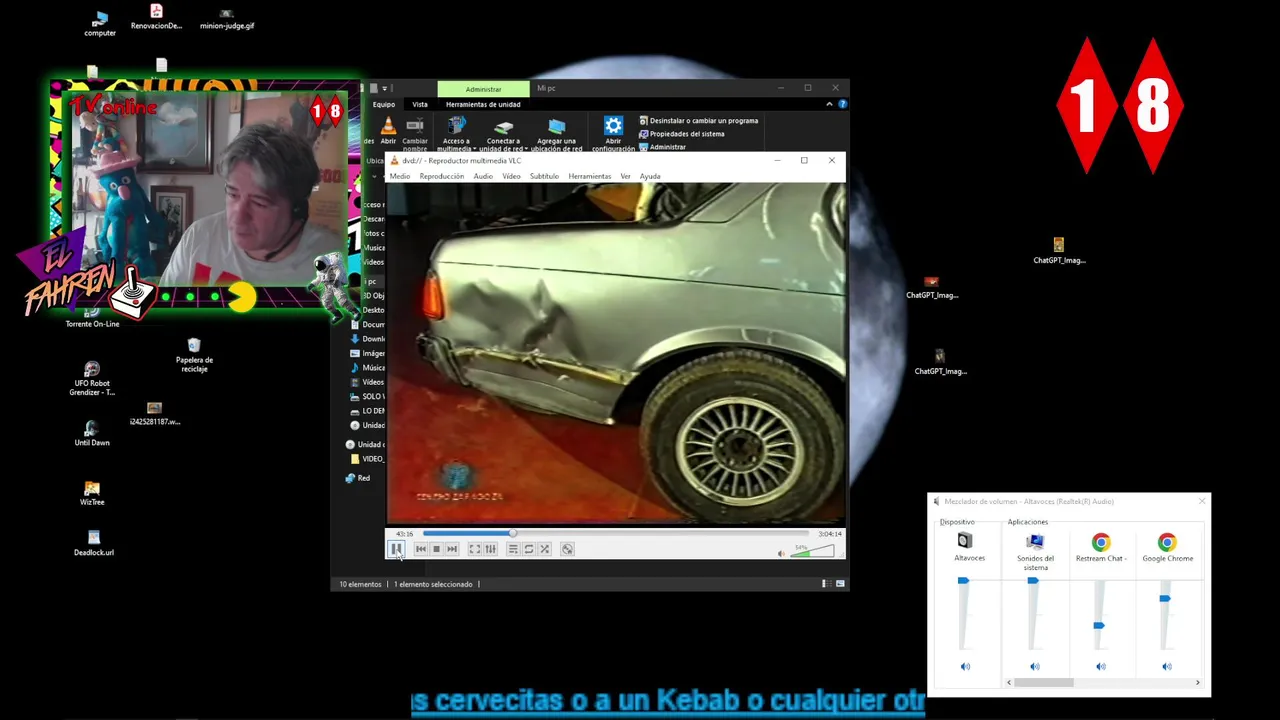Show the VLC playlist

coord(513,549)
